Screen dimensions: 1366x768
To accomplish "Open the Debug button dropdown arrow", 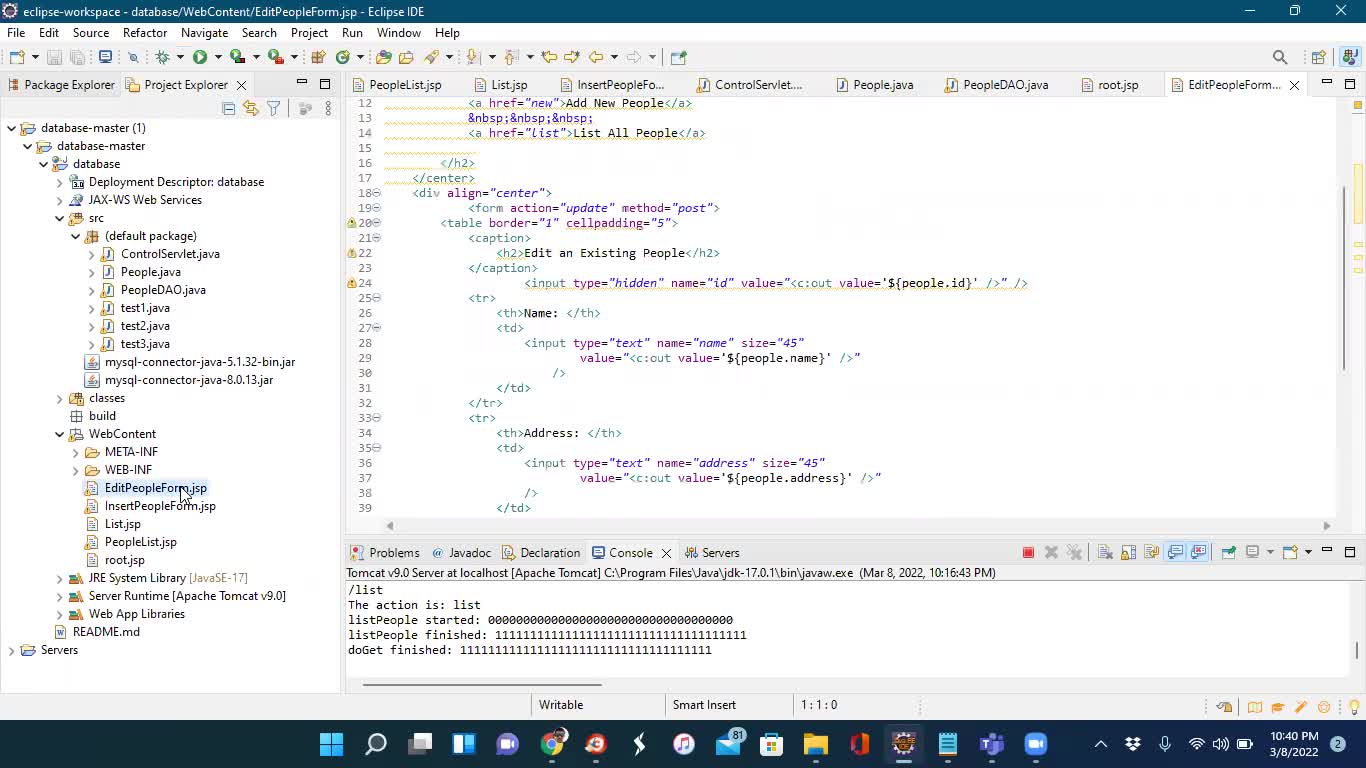I will [x=180, y=57].
